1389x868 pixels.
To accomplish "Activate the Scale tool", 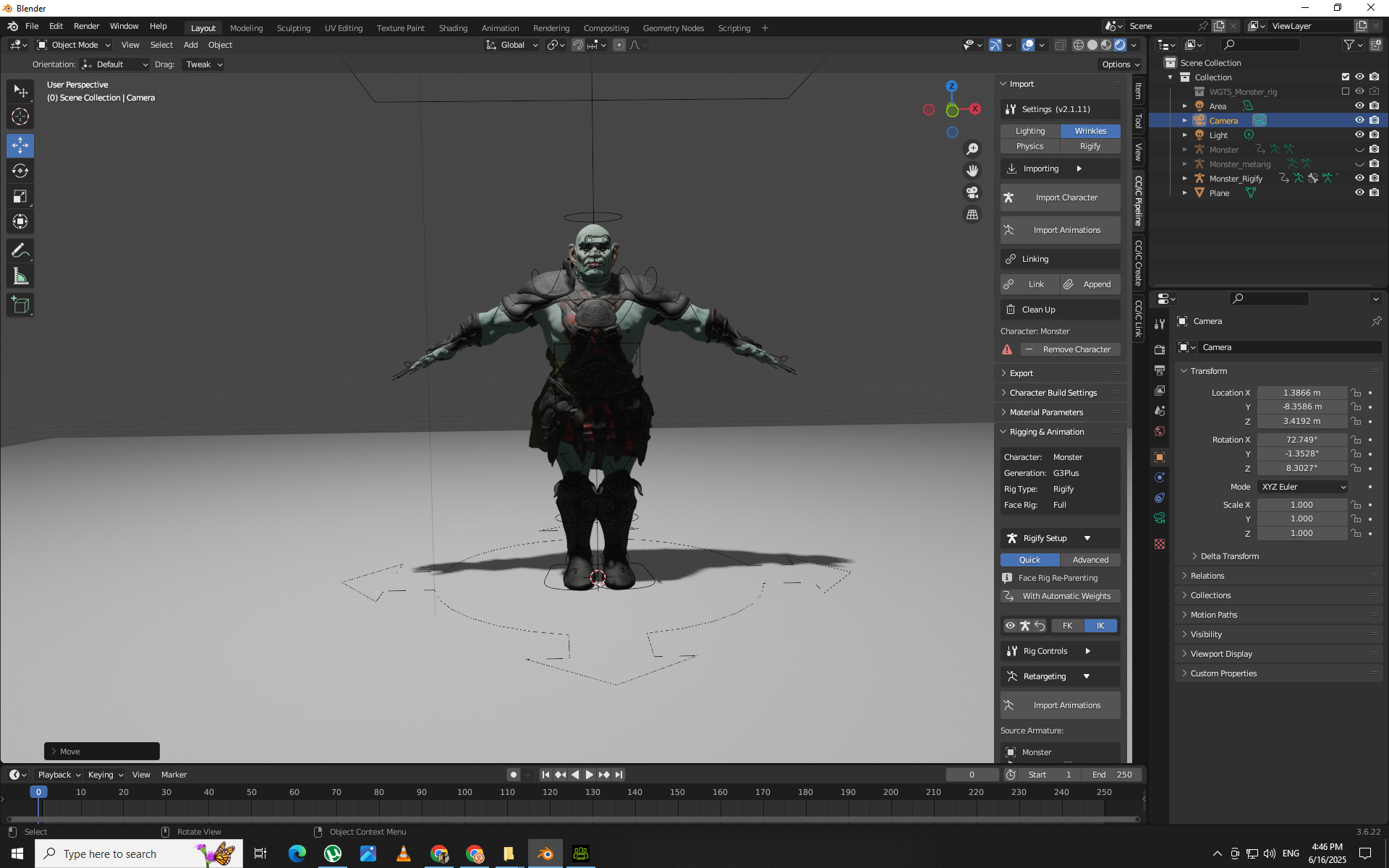I will tap(20, 196).
